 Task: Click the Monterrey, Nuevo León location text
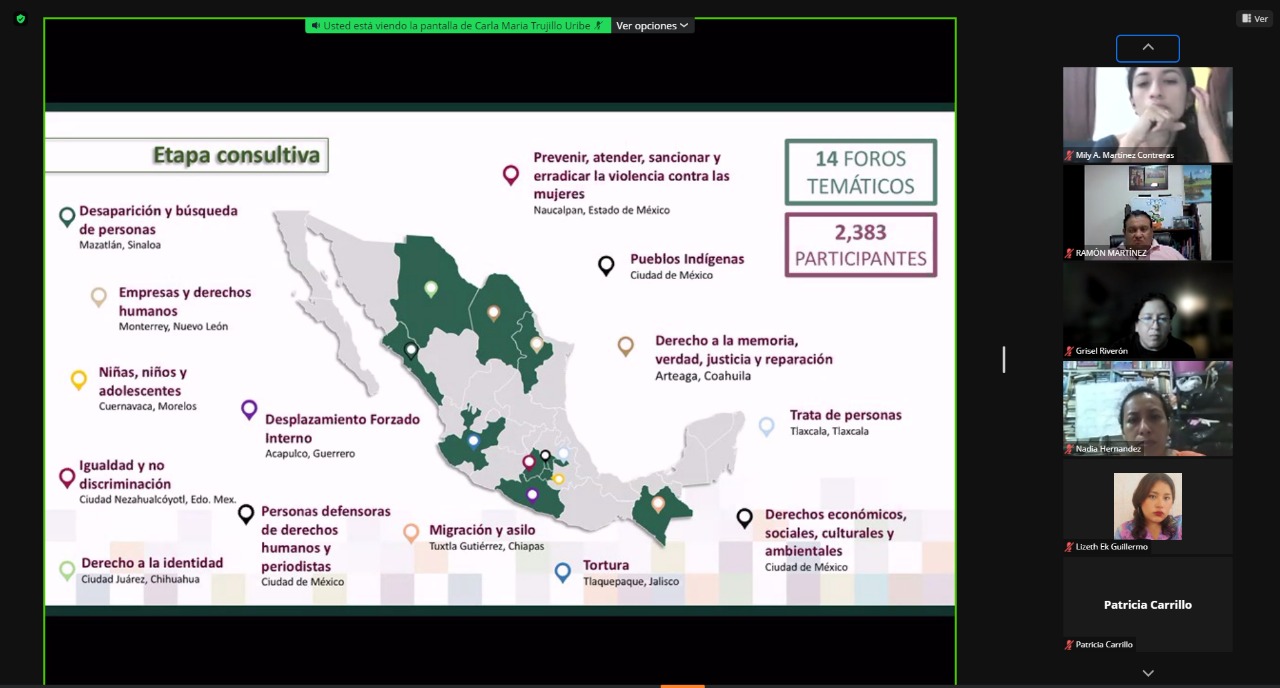pyautogui.click(x=173, y=327)
